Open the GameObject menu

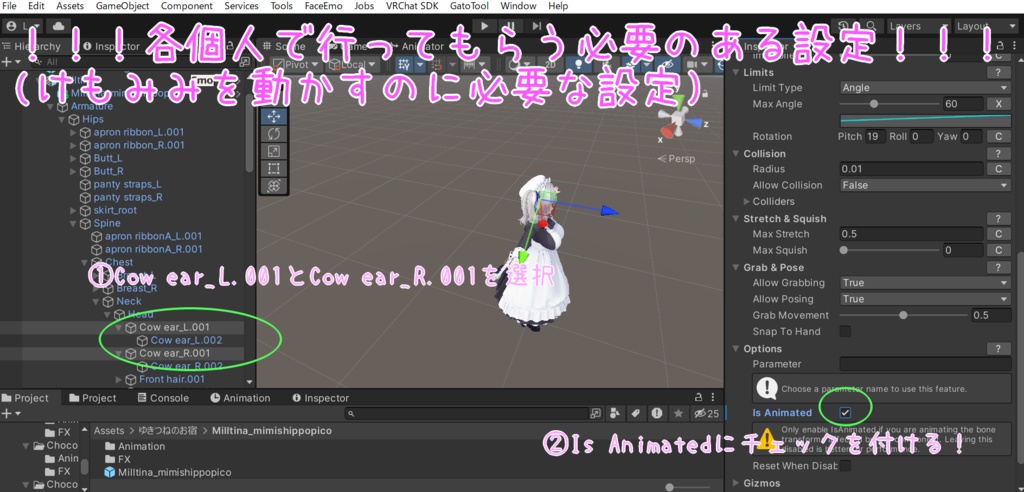point(122,6)
